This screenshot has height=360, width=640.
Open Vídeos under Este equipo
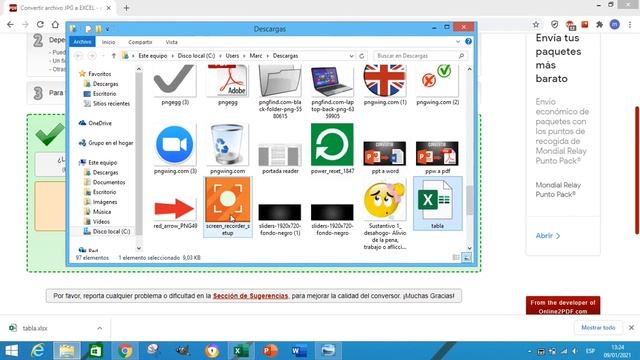click(101, 222)
